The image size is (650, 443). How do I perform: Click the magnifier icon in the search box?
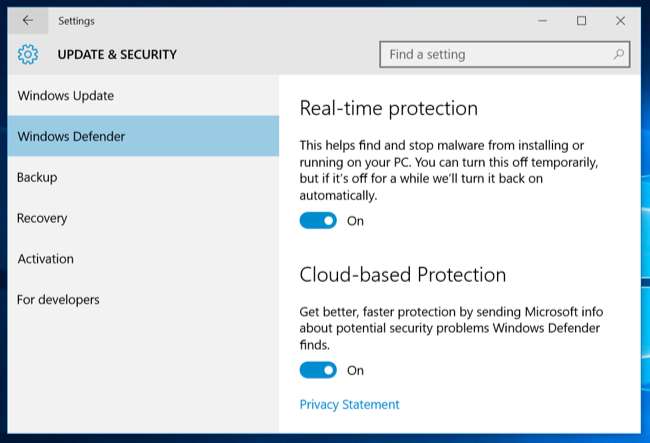[x=619, y=54]
